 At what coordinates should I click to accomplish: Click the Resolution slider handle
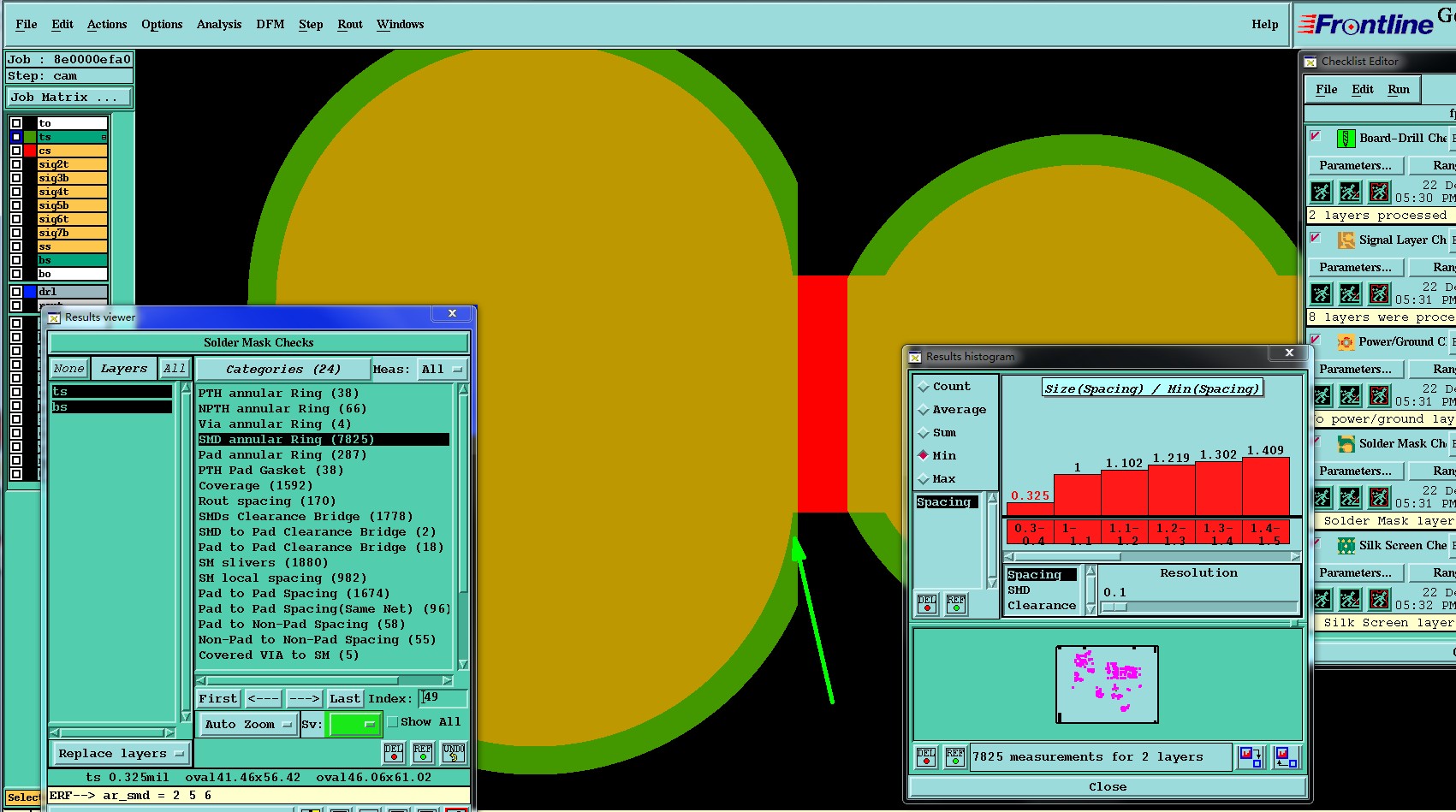pos(1114,607)
